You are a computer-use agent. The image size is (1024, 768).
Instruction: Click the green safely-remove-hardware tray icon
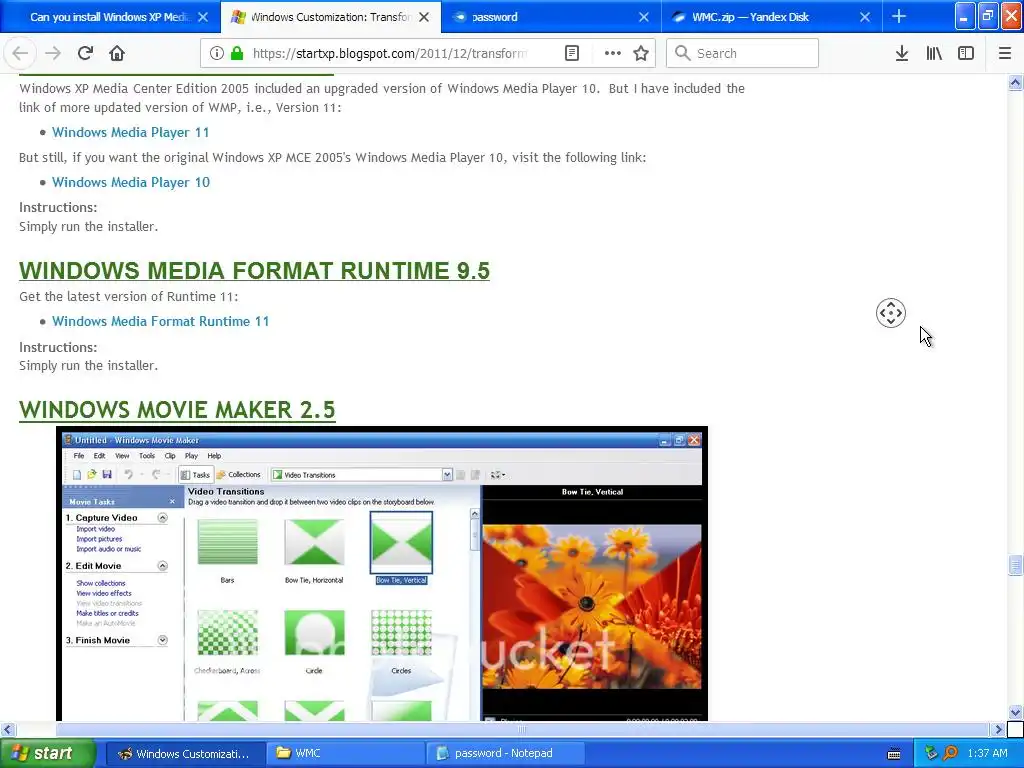(x=931, y=753)
